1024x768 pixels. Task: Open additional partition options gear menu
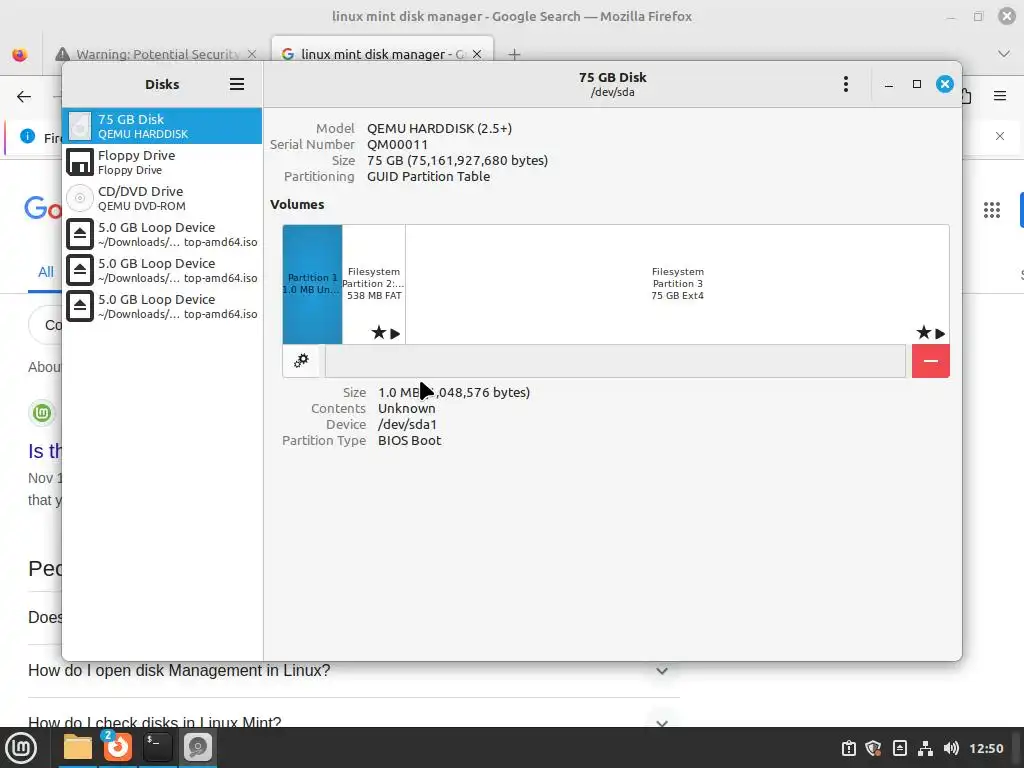click(301, 360)
